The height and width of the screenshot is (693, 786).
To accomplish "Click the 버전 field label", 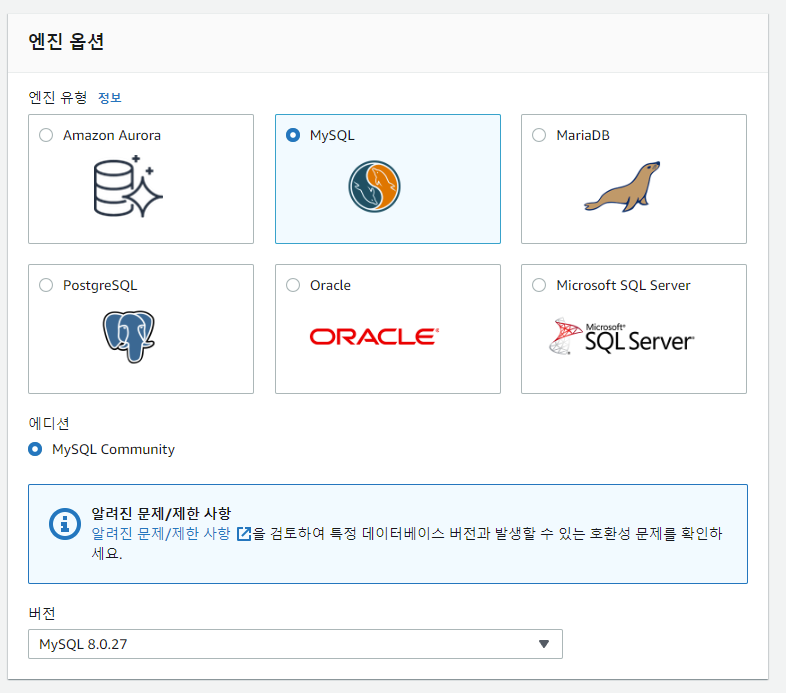I will [42, 613].
